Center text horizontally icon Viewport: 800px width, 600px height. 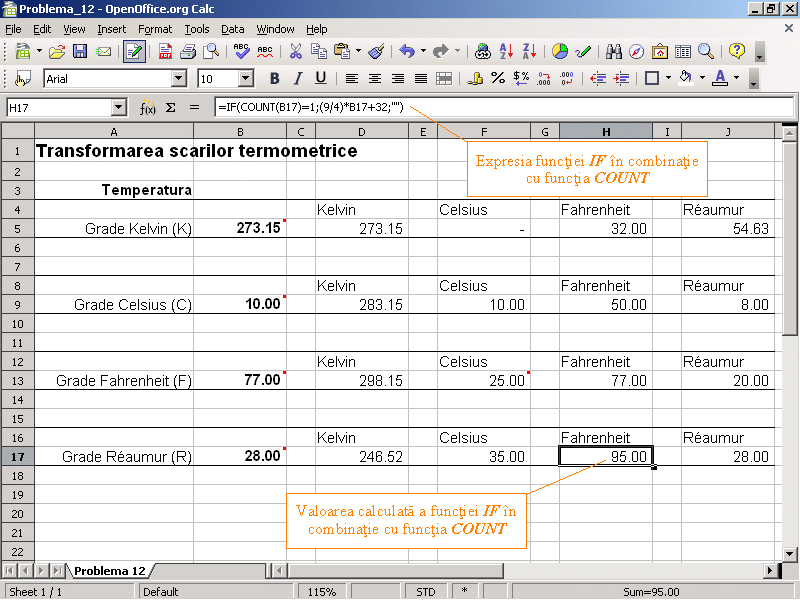point(374,79)
